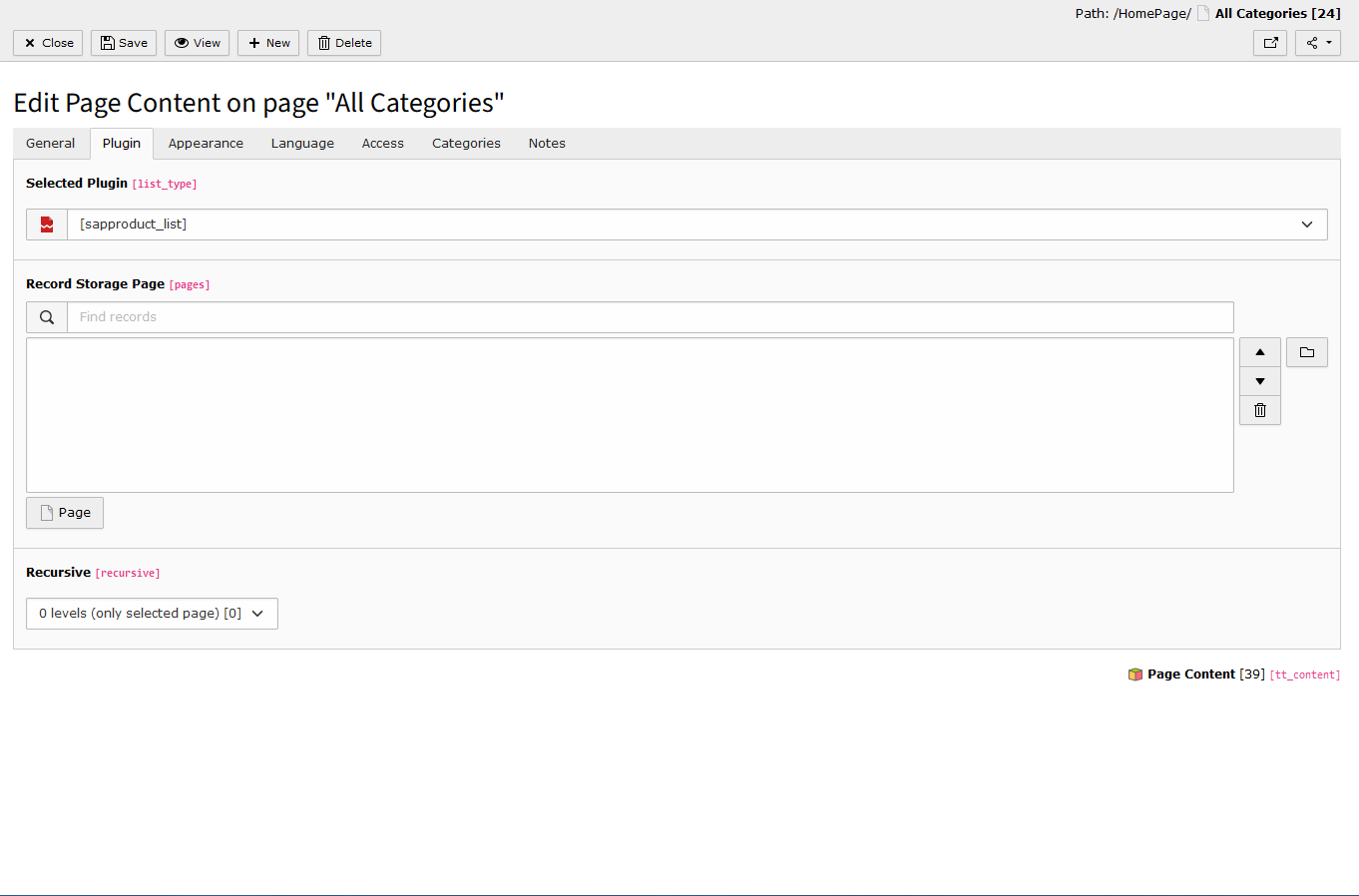Focus the Find records search field

(x=650, y=317)
